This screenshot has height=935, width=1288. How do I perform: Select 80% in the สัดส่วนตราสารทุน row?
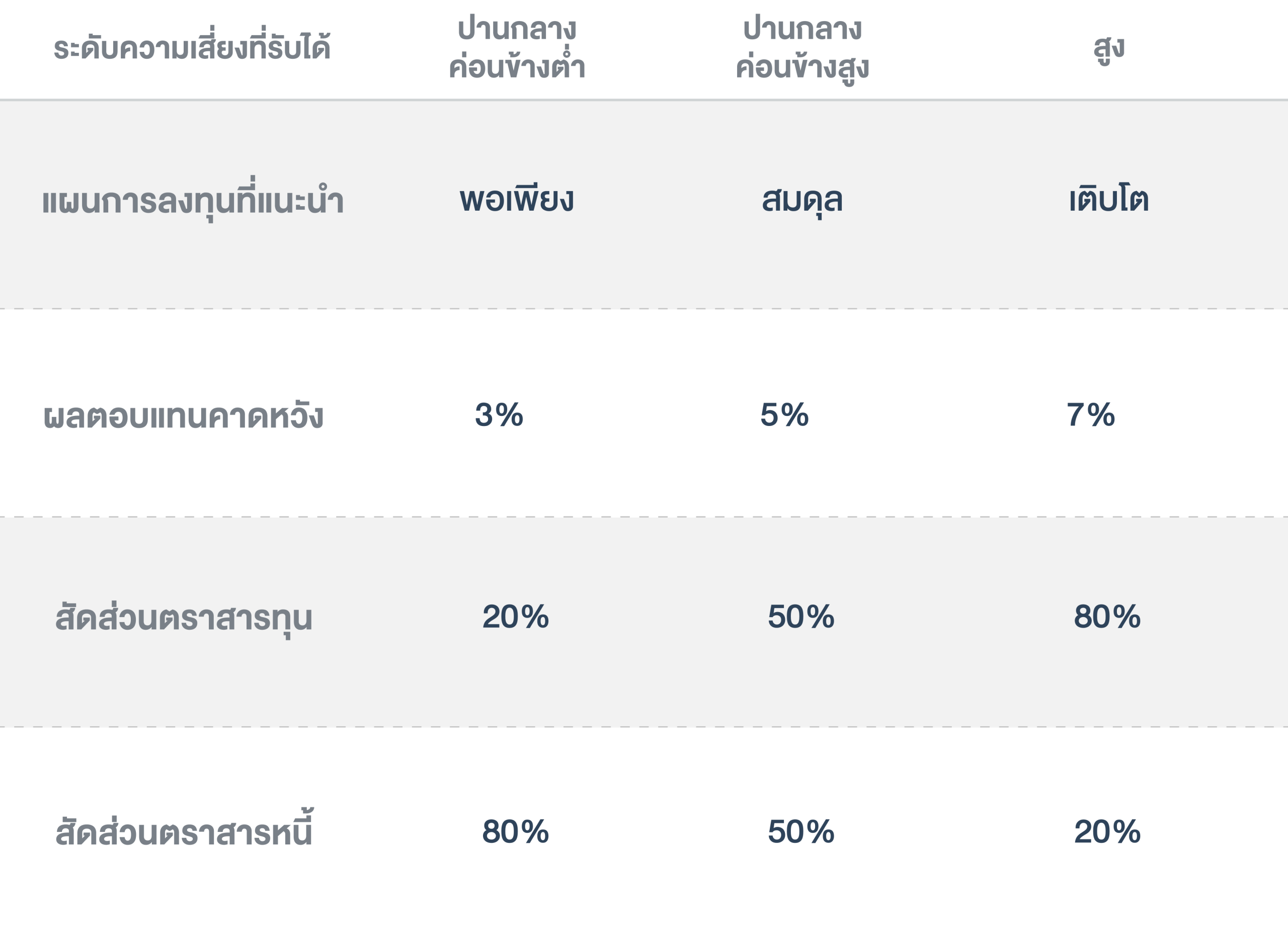pos(1107,617)
